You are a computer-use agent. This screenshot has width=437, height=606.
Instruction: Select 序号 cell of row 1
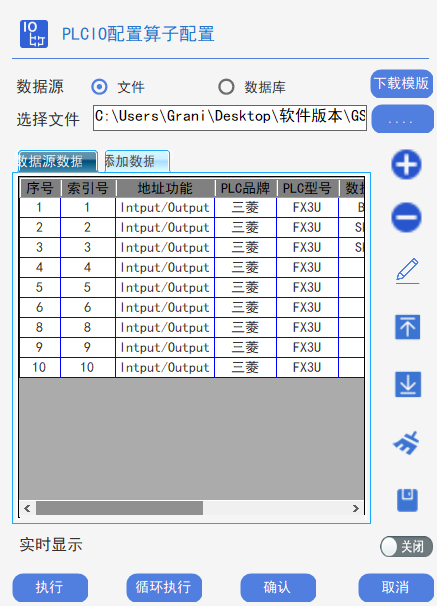click(x=40, y=208)
